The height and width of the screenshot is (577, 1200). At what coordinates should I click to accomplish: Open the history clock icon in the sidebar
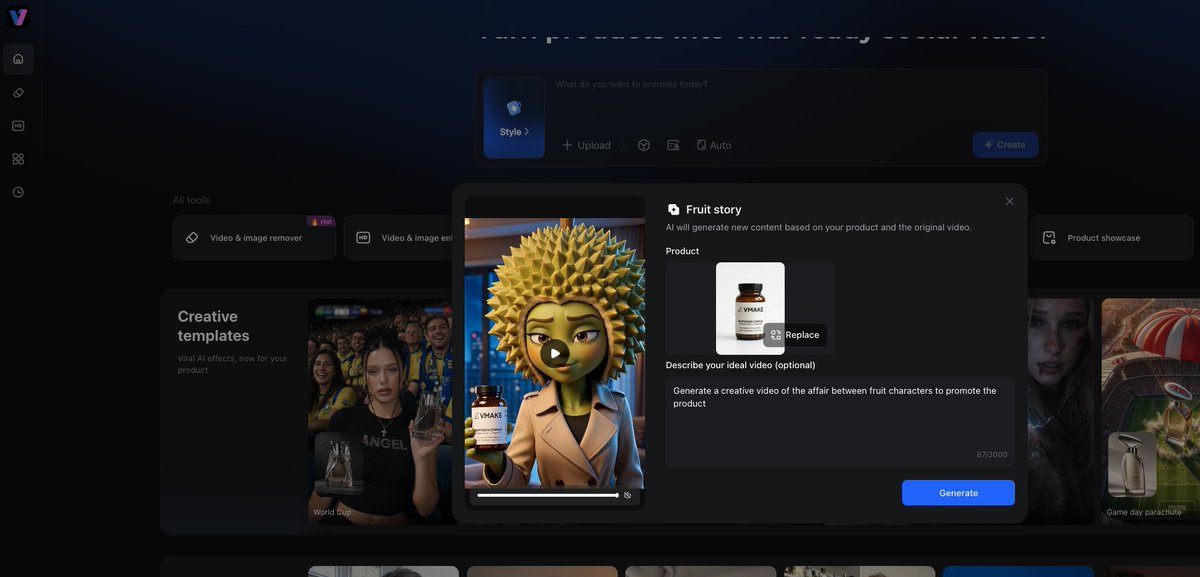[18, 192]
